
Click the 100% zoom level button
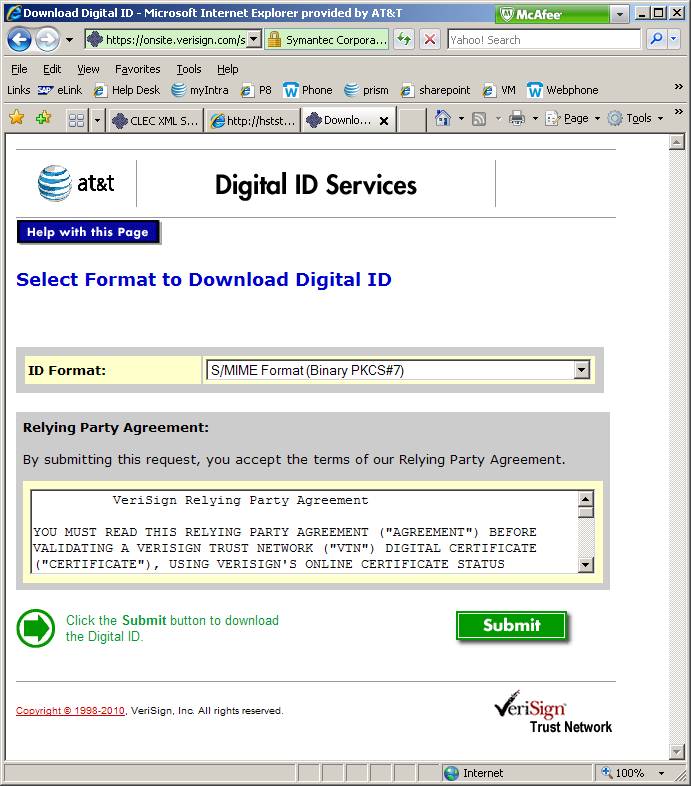pos(623,773)
